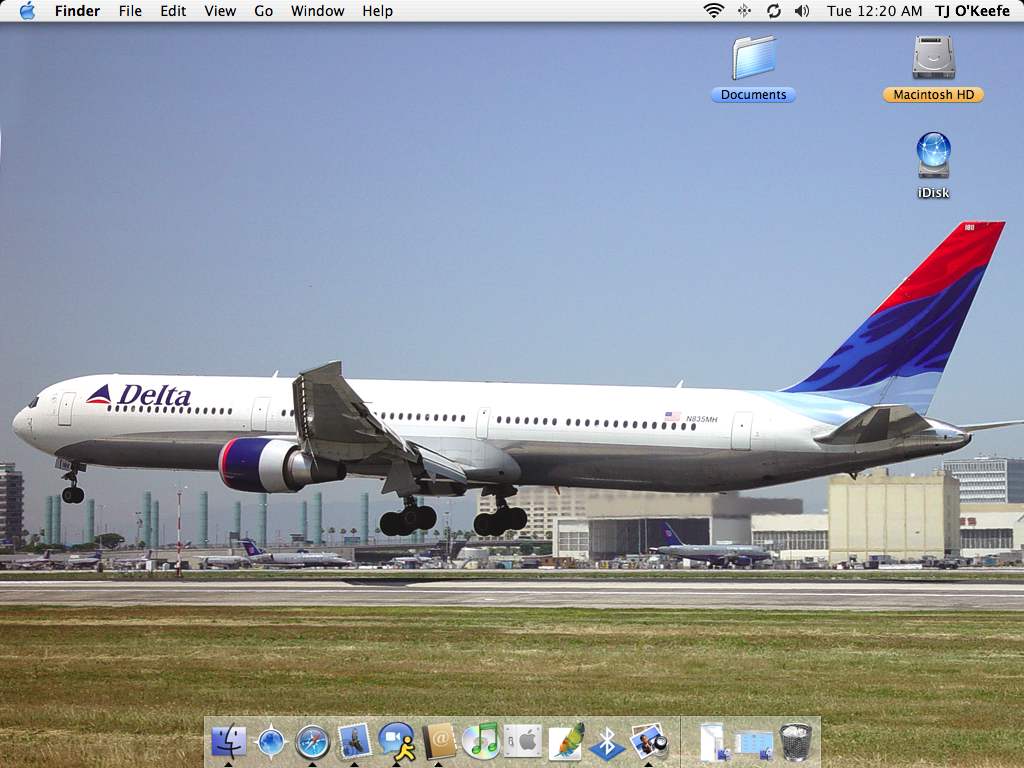
Task: Open the Edit menu
Action: [173, 11]
